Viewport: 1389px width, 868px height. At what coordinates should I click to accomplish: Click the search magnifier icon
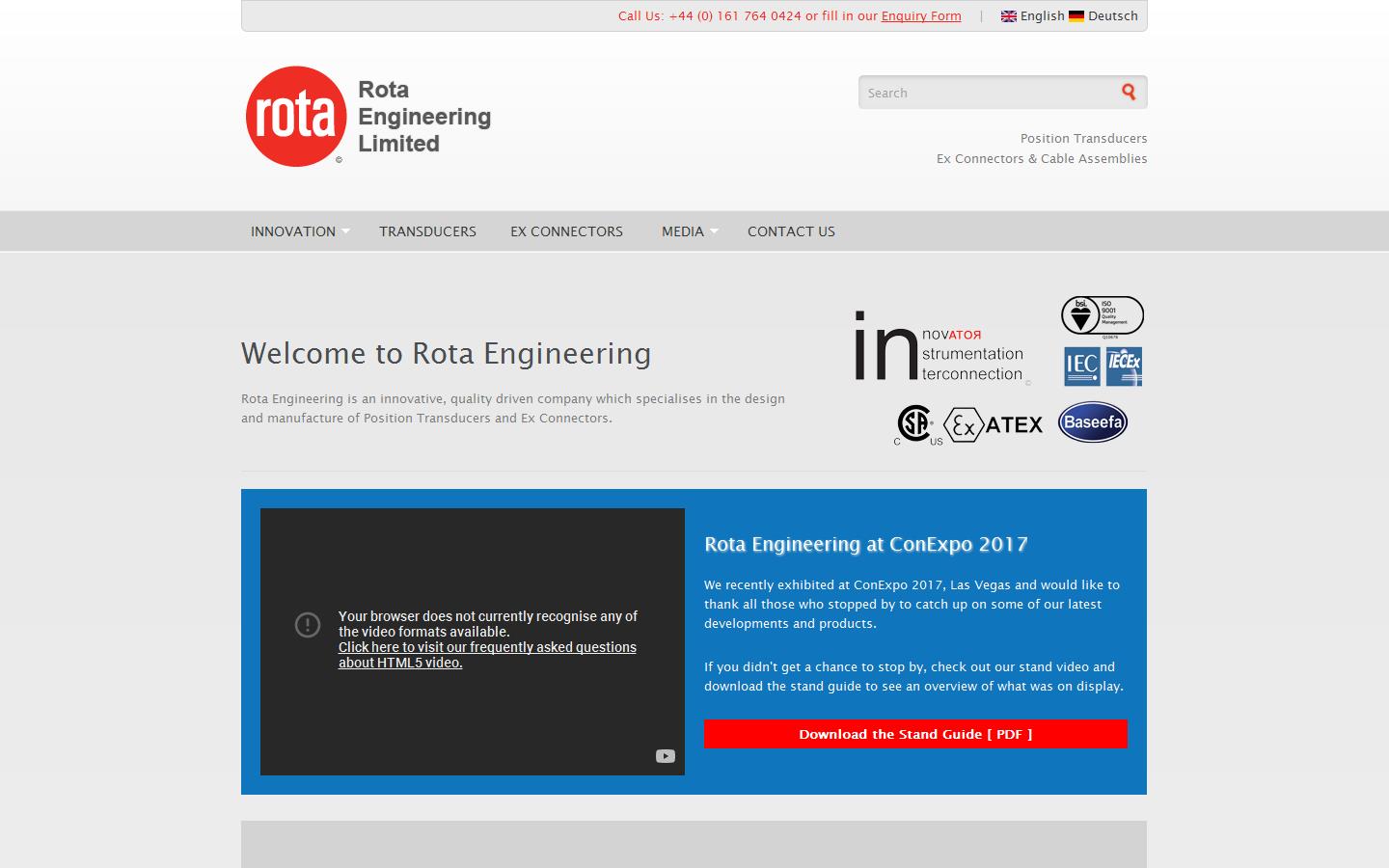click(1129, 92)
